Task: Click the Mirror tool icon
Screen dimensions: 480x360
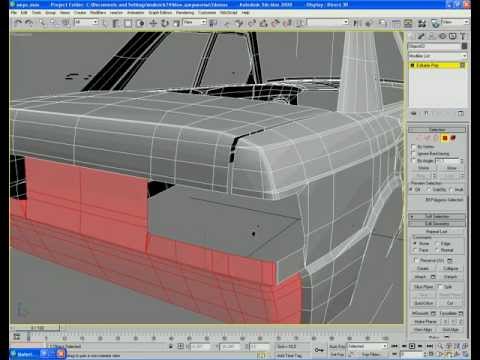Action: coord(357,23)
